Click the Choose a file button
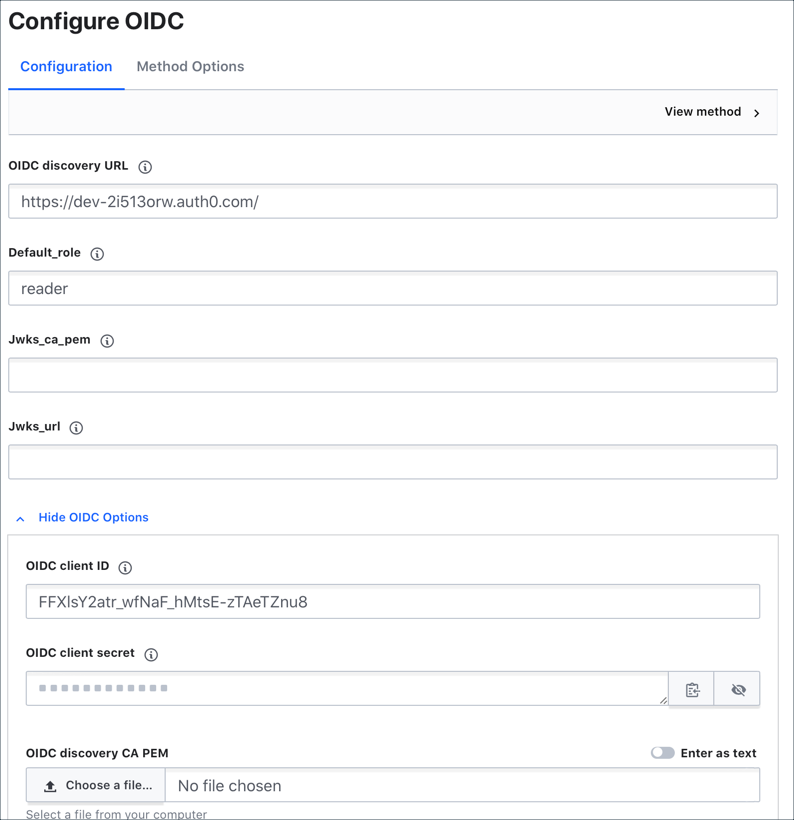Screen dimensions: 794x820 [x=96, y=785]
